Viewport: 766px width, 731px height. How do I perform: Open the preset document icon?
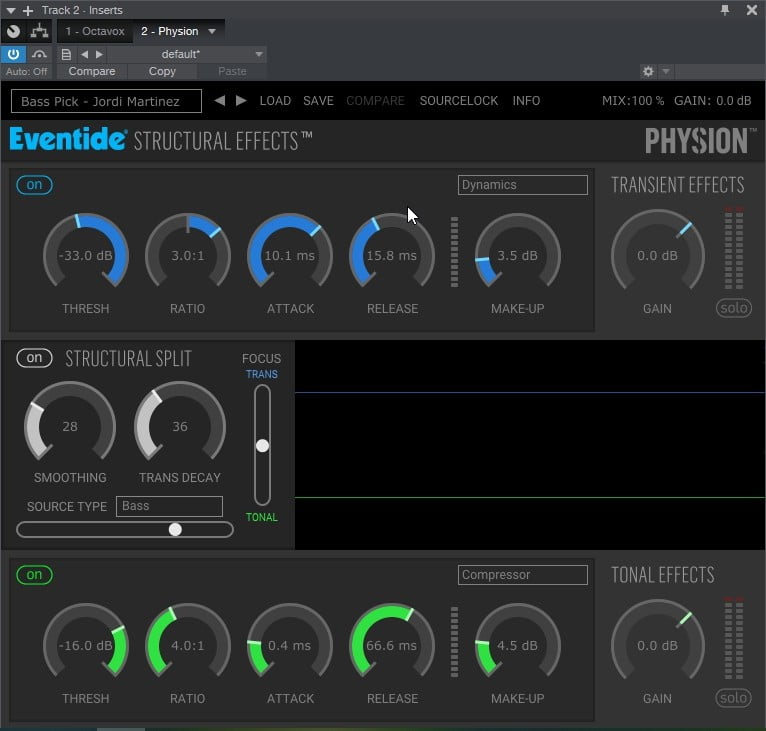[x=66, y=54]
